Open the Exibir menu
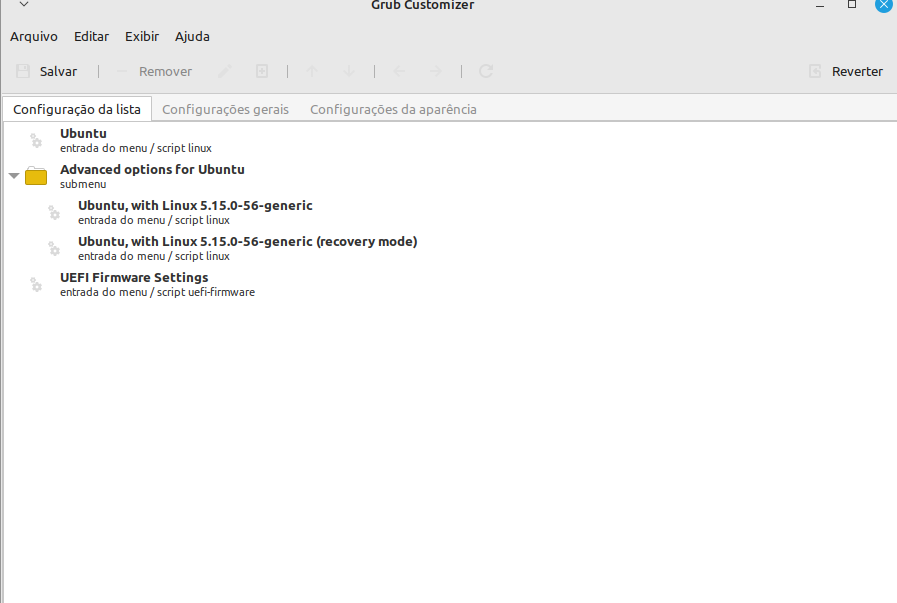 coord(142,37)
